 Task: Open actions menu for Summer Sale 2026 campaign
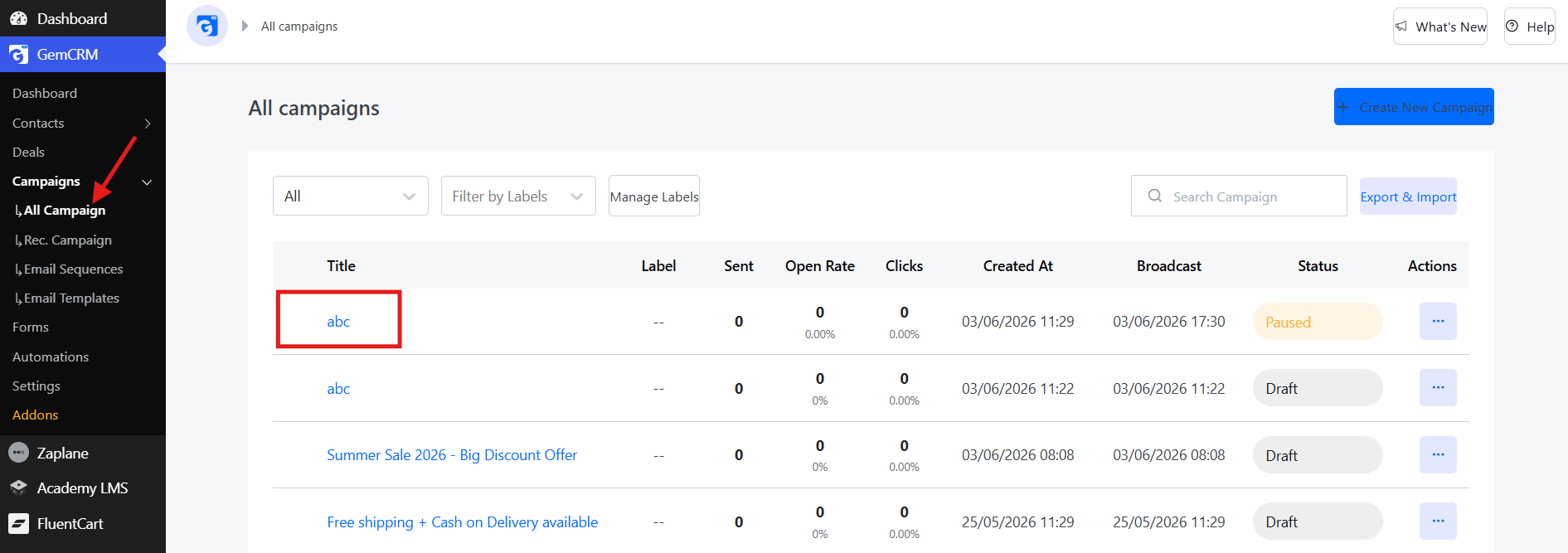(x=1438, y=454)
